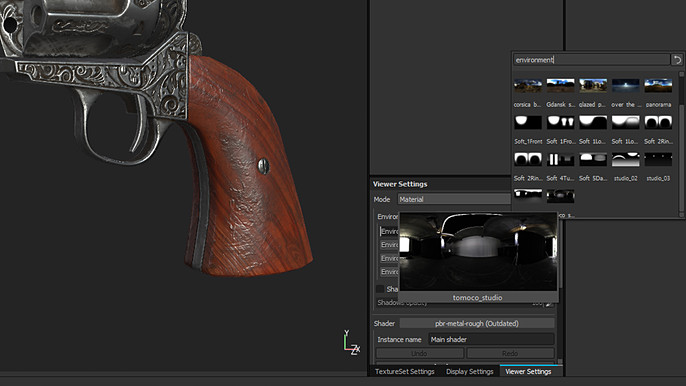Screen dimensions: 686x386
Task: Click the large tomoco_studio preview image
Action: [x=478, y=252]
